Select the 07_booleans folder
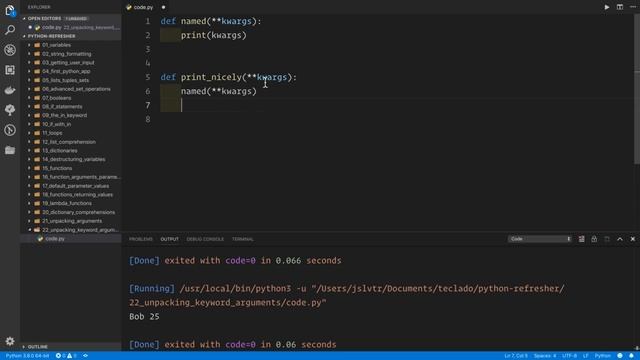 pos(56,98)
